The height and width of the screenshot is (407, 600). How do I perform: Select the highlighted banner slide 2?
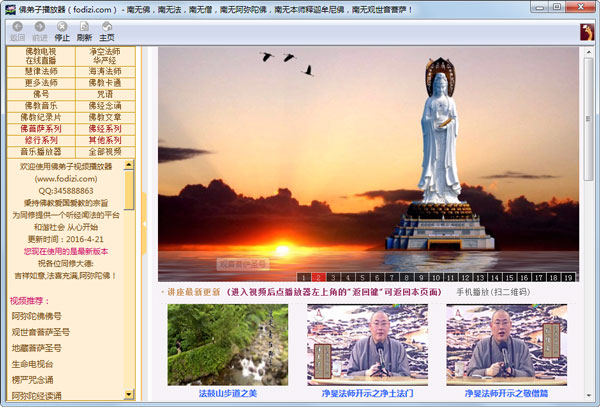[x=318, y=277]
